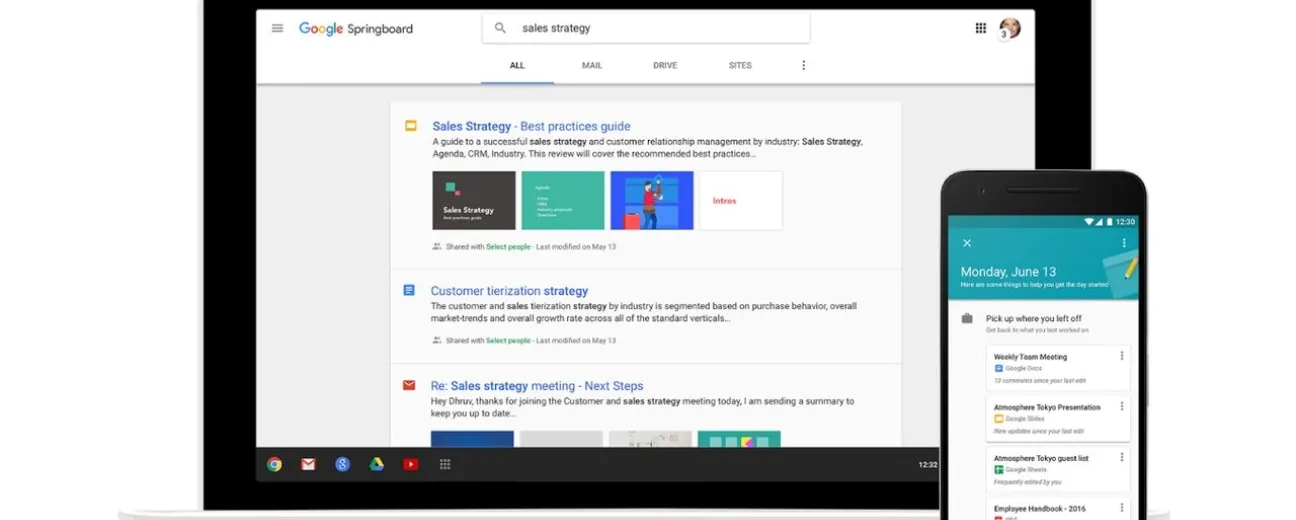Open the green Agenda slide thumbnail
Viewport: 1296px width, 520px height.
tap(563, 201)
